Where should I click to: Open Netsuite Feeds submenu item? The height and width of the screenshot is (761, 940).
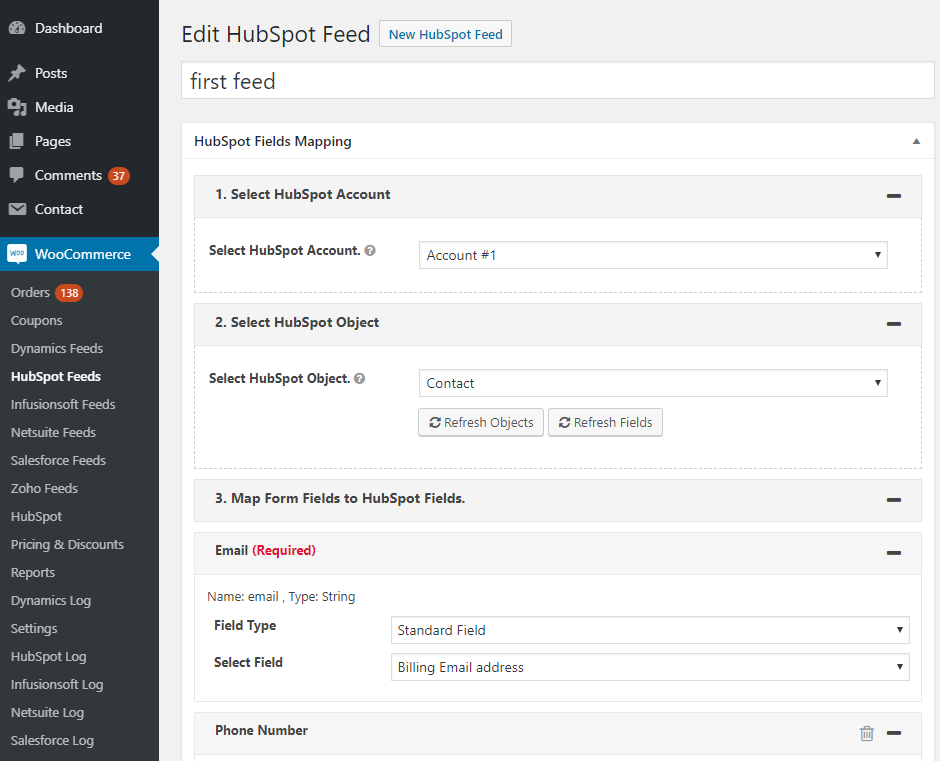53,432
